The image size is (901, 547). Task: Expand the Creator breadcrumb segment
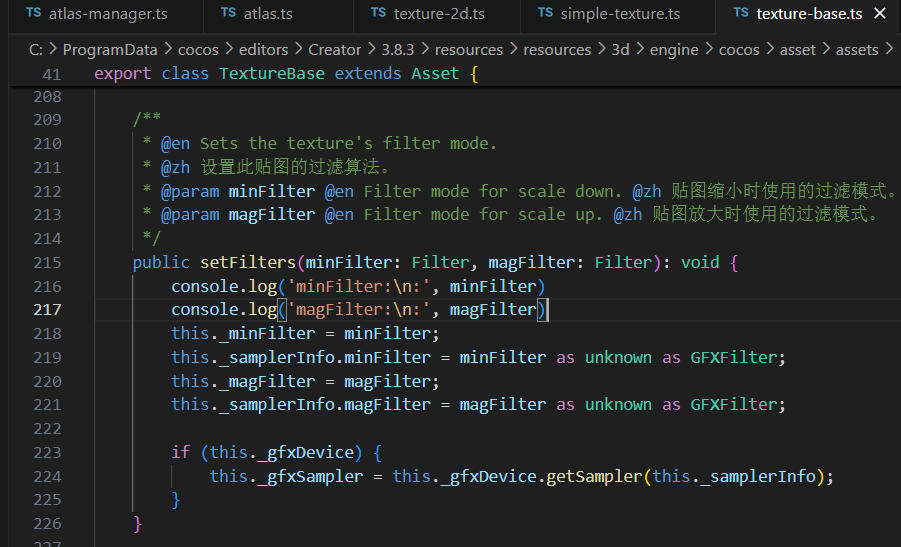[x=335, y=49]
